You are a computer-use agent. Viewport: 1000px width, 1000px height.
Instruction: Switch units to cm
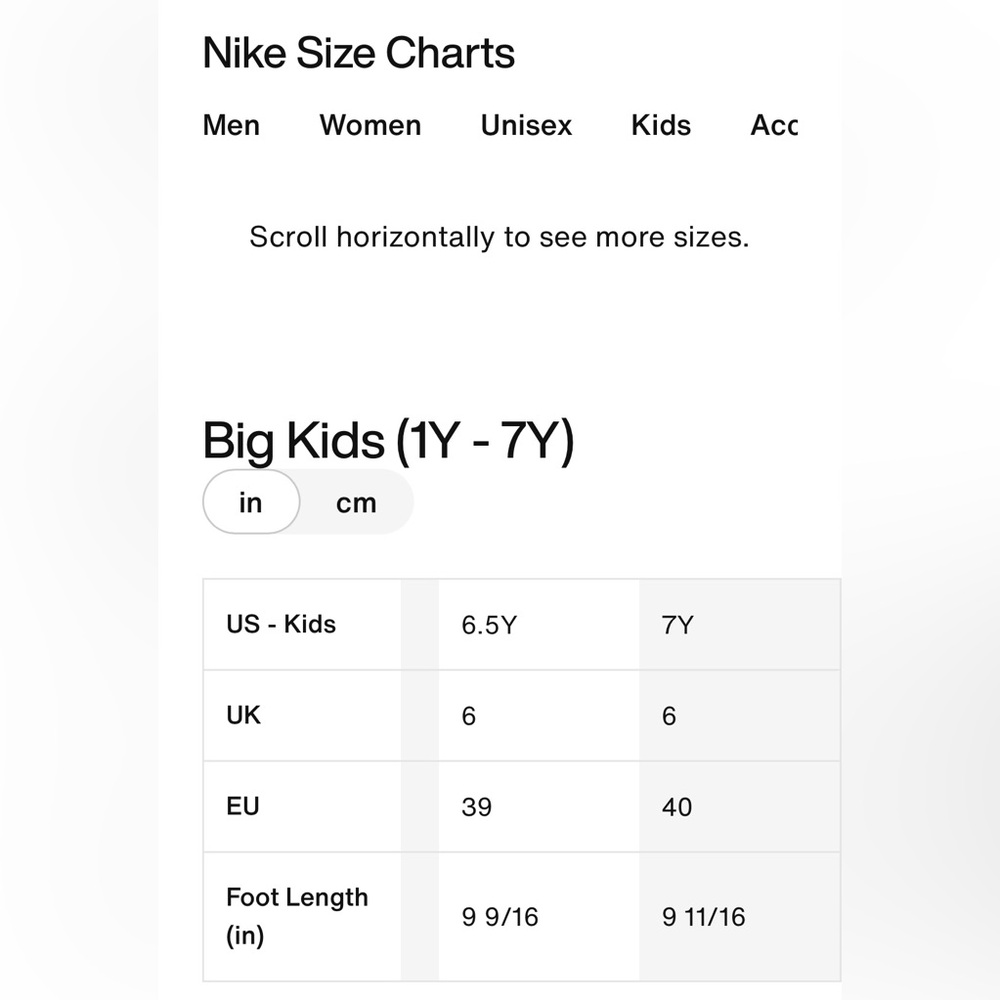point(357,502)
